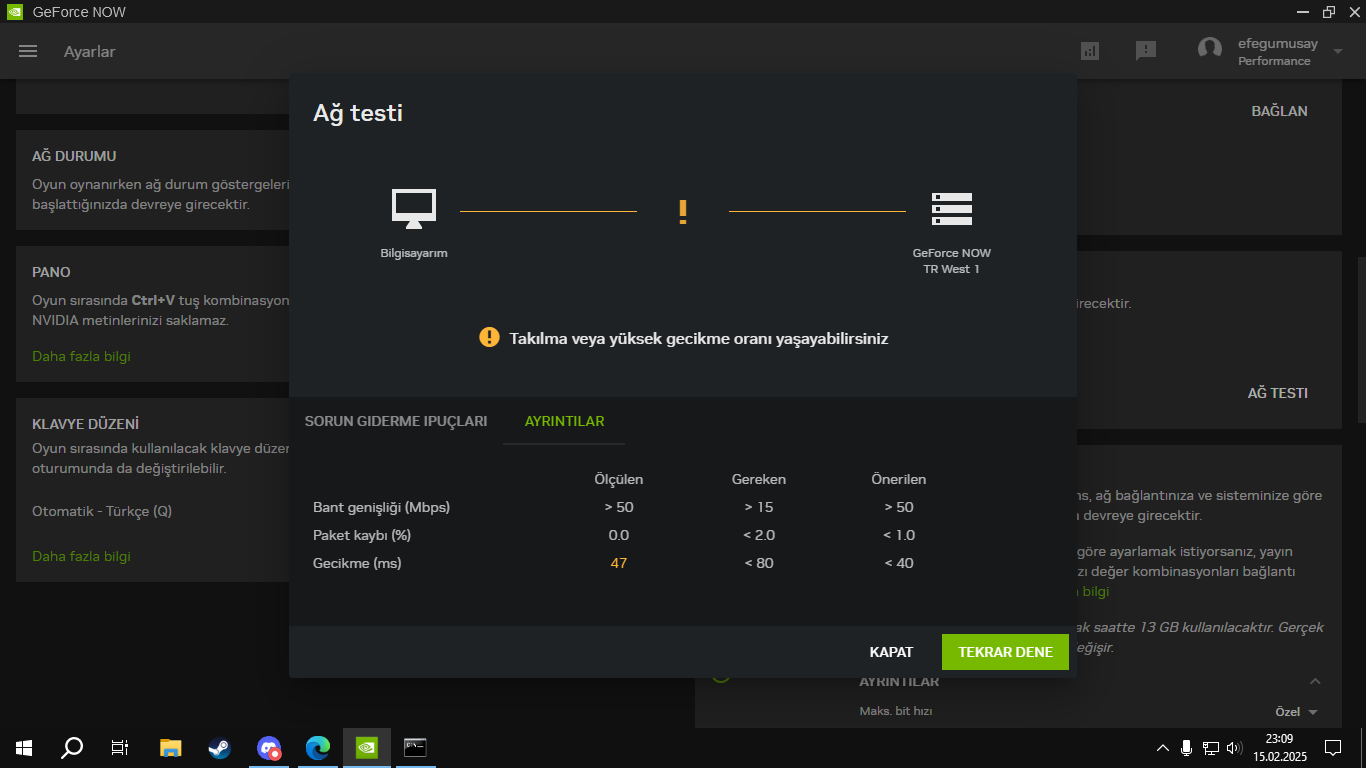Screen dimensions: 1366x768
Task: Click the AĞ DURUMU section heading
Action: [74, 156]
